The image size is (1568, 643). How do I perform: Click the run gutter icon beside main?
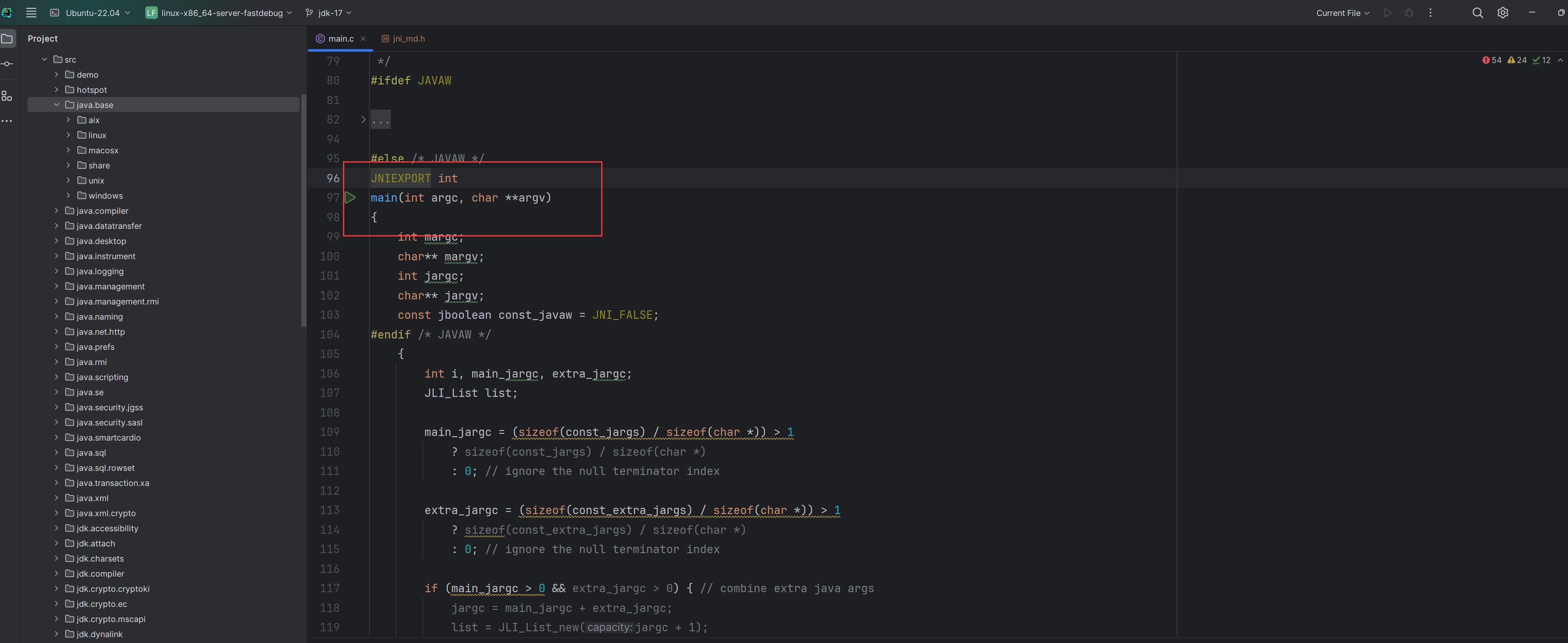pos(351,198)
